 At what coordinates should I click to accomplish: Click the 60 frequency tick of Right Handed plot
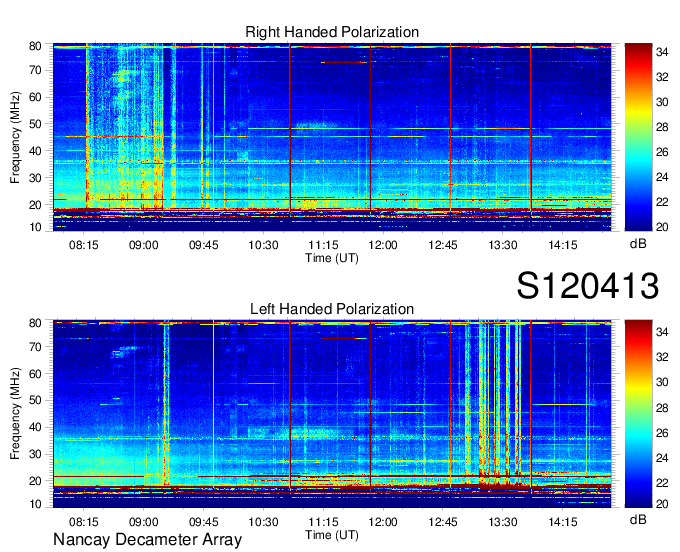coord(35,97)
